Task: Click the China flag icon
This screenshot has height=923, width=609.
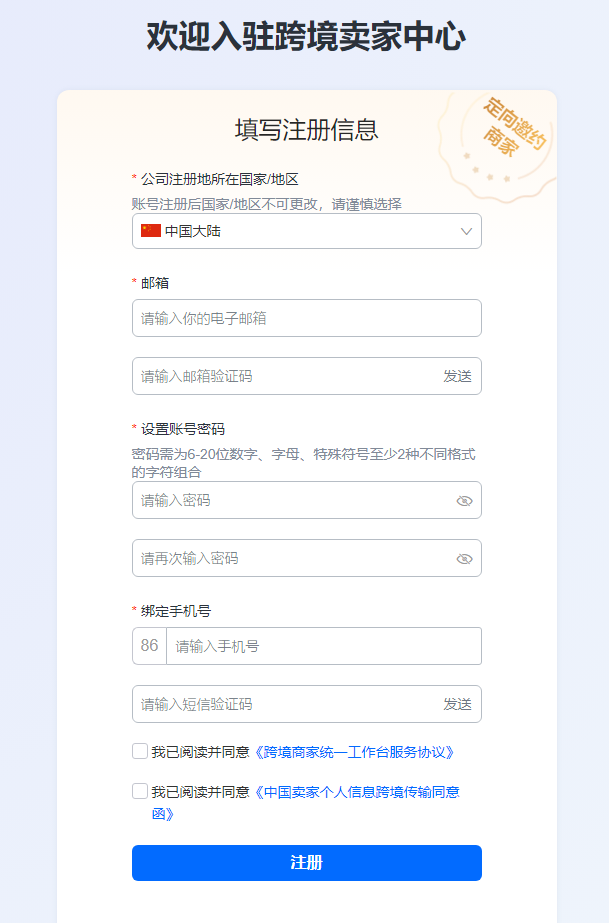Action: [x=151, y=231]
